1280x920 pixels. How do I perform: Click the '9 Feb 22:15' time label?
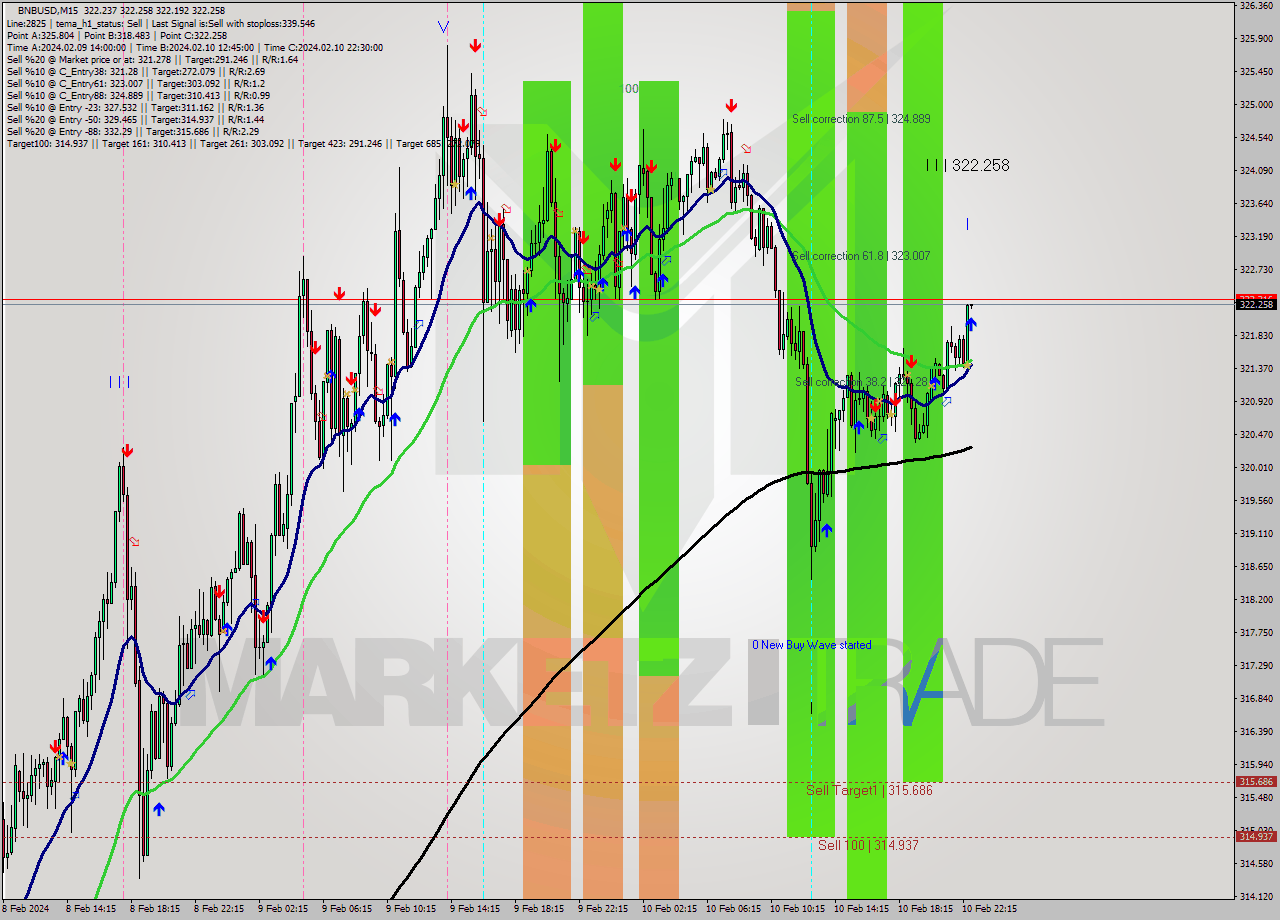(604, 909)
